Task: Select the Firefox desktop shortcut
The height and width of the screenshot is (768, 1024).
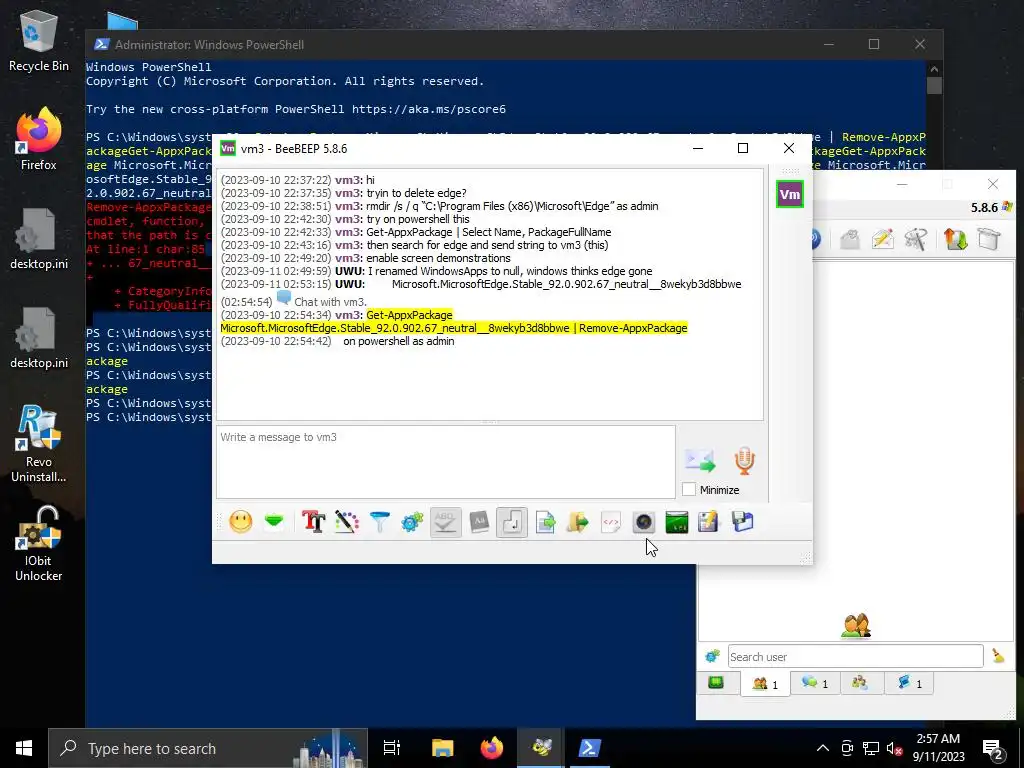Action: [39, 138]
